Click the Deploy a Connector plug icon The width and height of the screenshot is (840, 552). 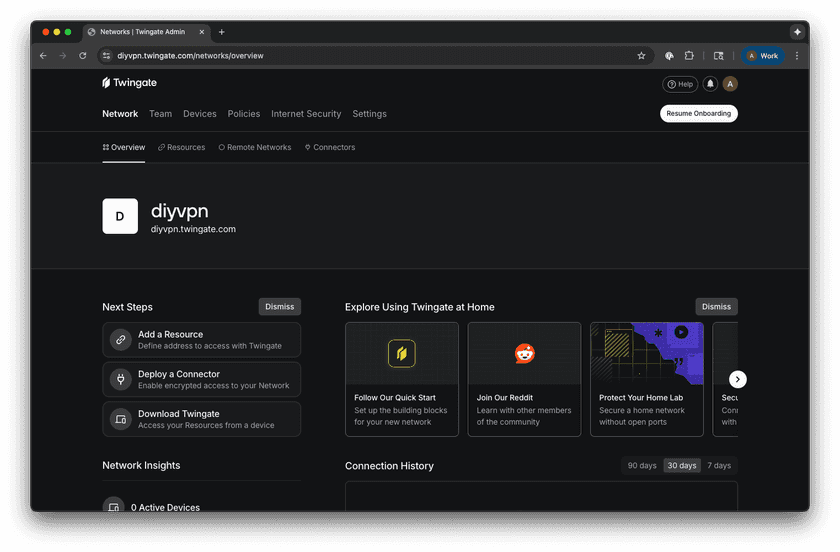[120, 380]
